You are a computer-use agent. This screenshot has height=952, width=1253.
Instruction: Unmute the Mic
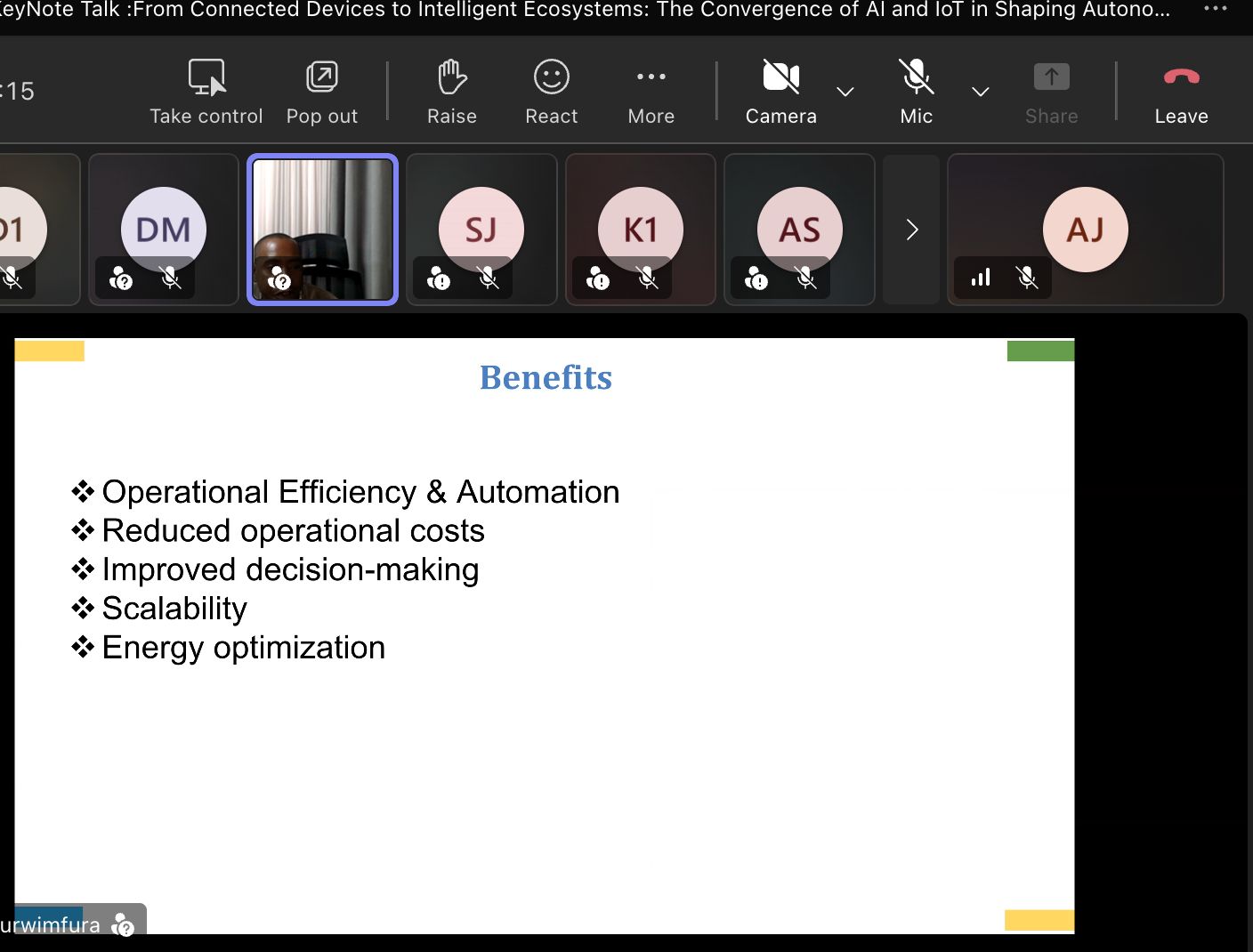tap(916, 78)
